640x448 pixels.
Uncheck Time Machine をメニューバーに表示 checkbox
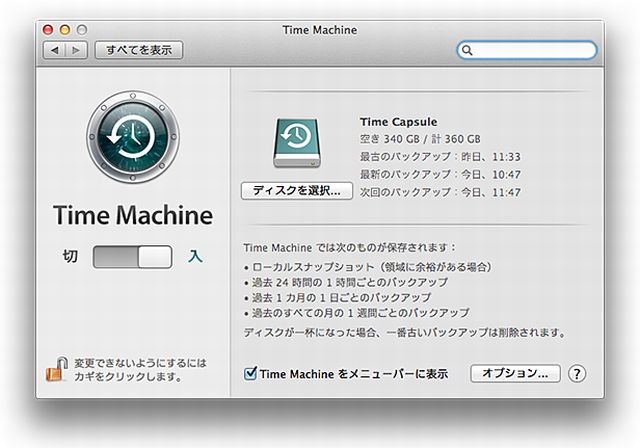250,373
